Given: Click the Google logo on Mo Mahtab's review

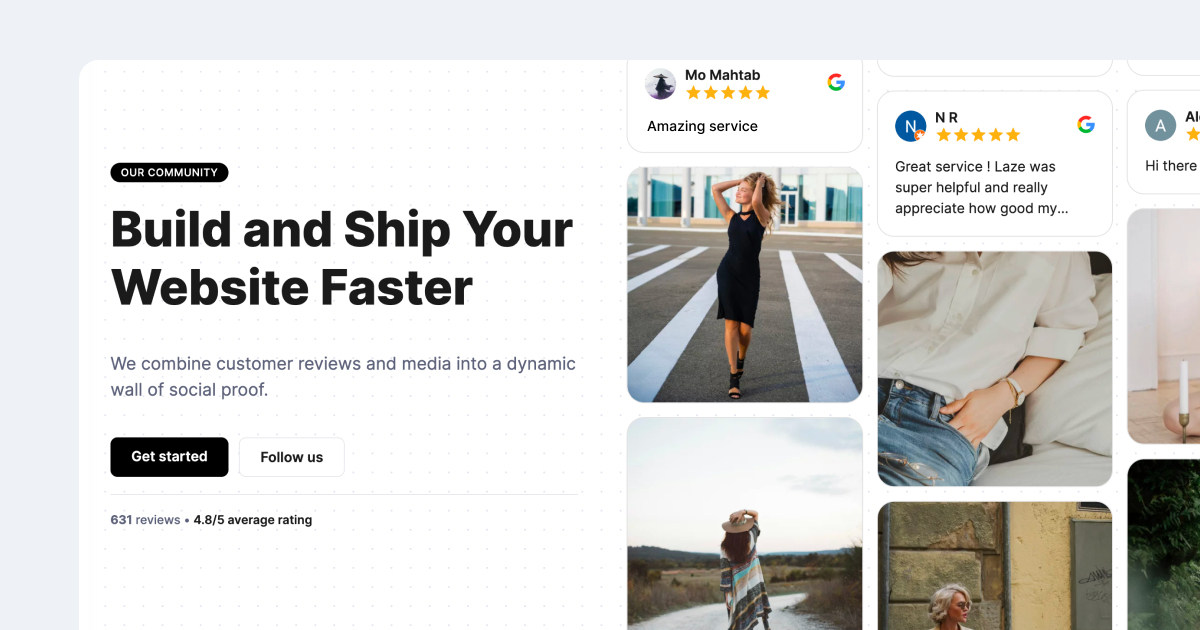Looking at the screenshot, I should [836, 82].
